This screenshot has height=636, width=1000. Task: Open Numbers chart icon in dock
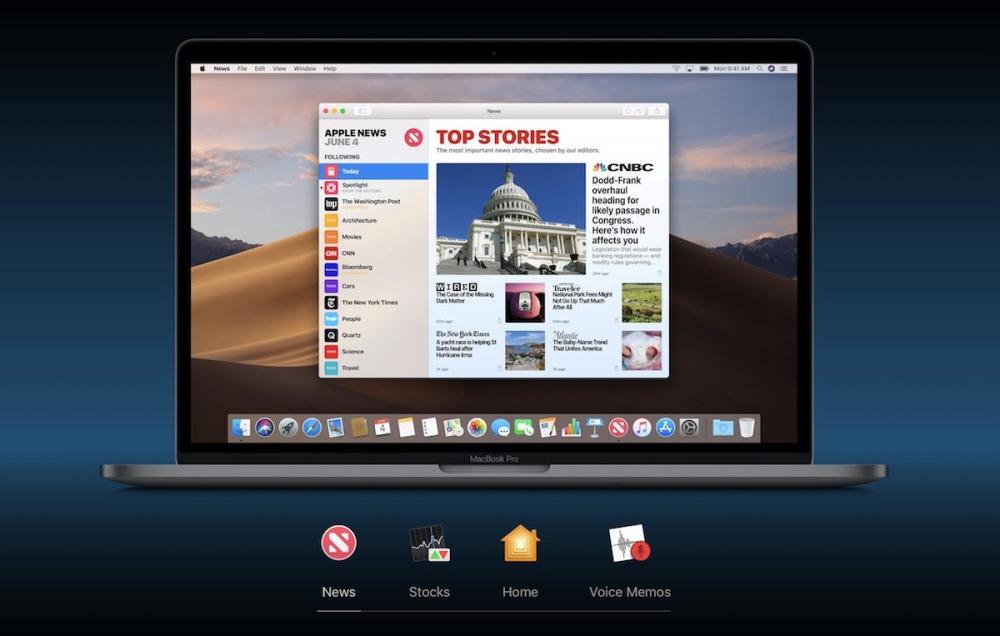[x=571, y=427]
